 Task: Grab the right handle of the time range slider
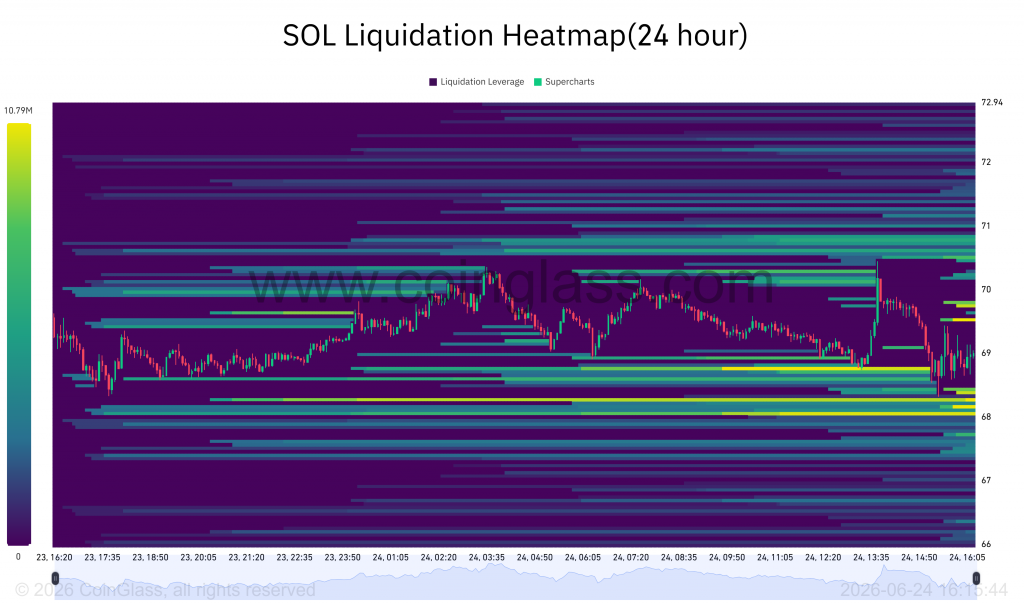pos(976,578)
